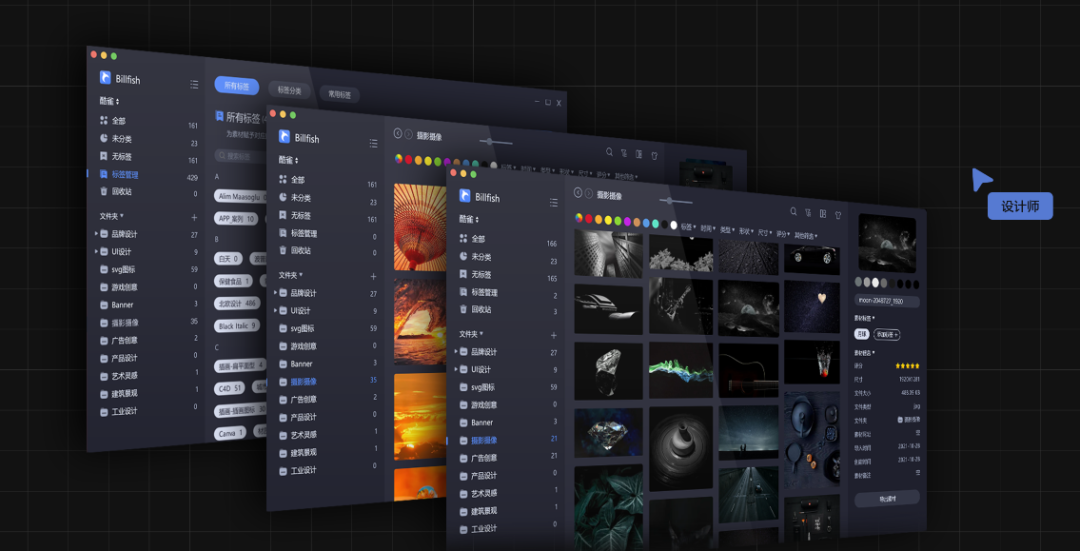Click the back arrow beside 摄影摄像 in the front window

[x=577, y=192]
